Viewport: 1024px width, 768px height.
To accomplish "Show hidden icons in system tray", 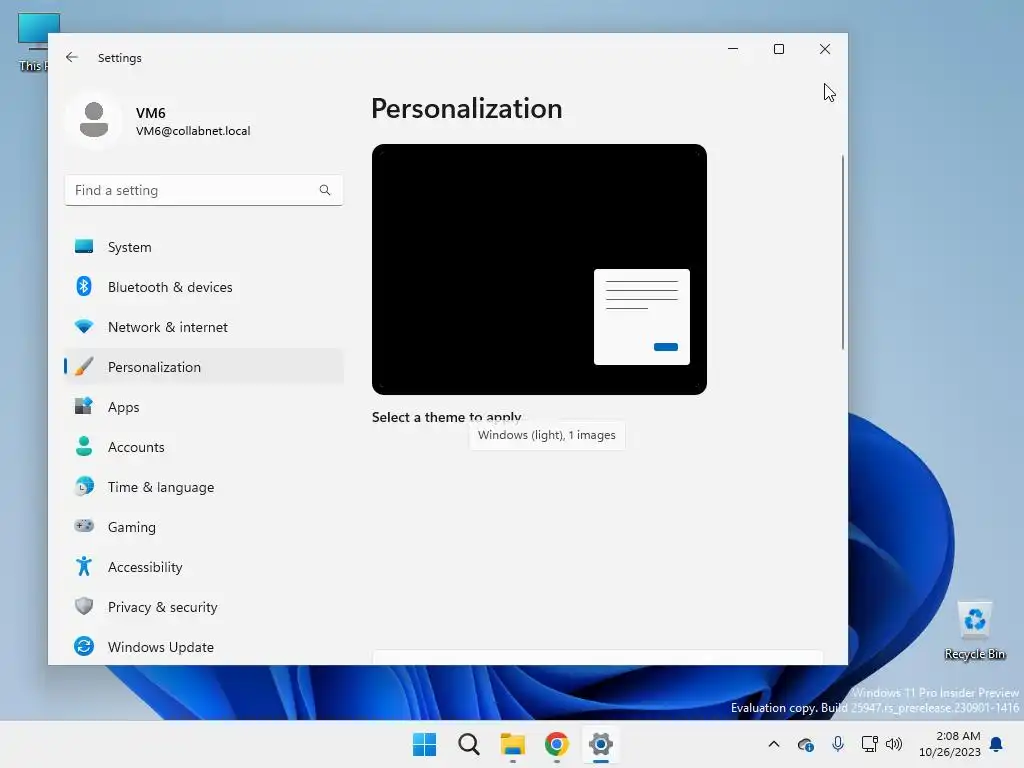I will click(774, 744).
